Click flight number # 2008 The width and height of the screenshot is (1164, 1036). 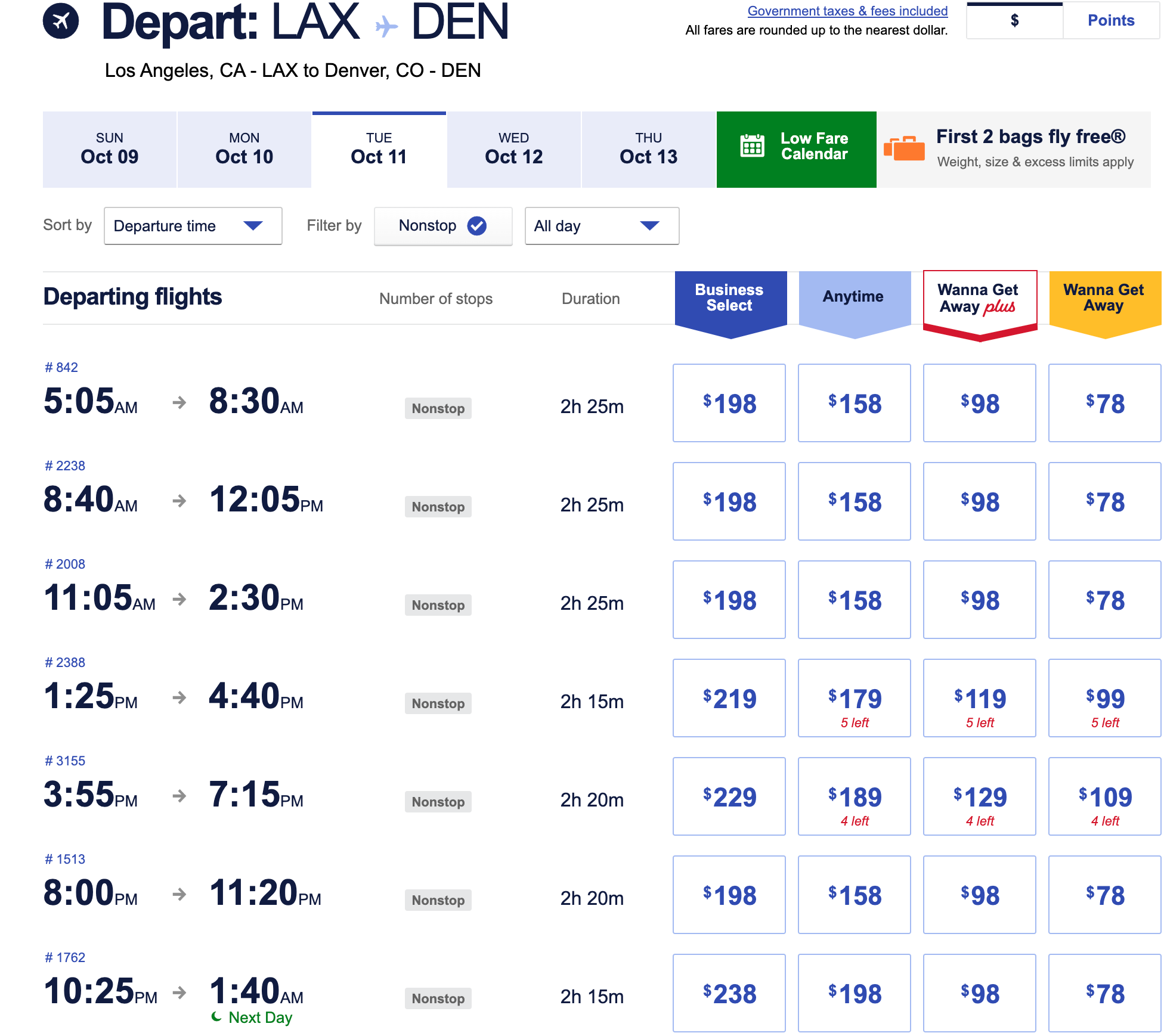coord(65,564)
